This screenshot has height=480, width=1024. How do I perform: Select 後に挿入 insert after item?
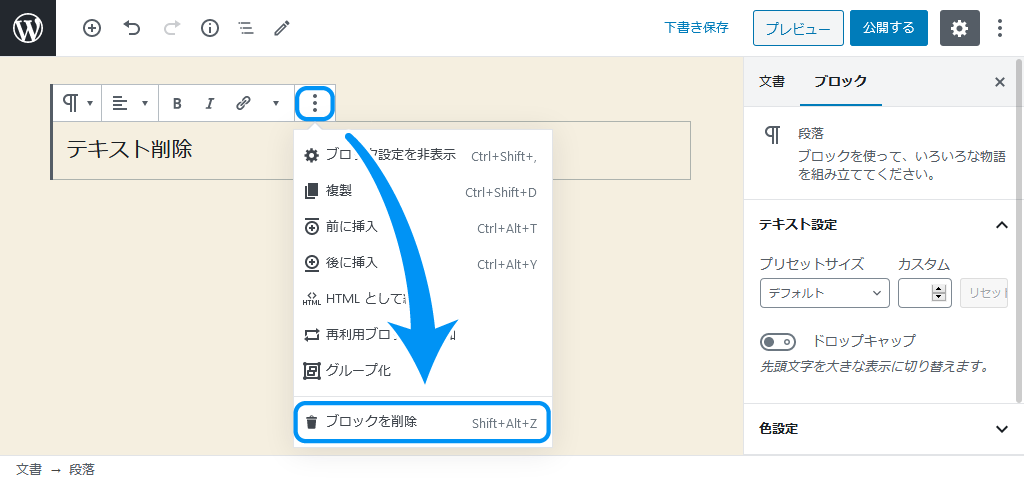pyautogui.click(x=423, y=263)
